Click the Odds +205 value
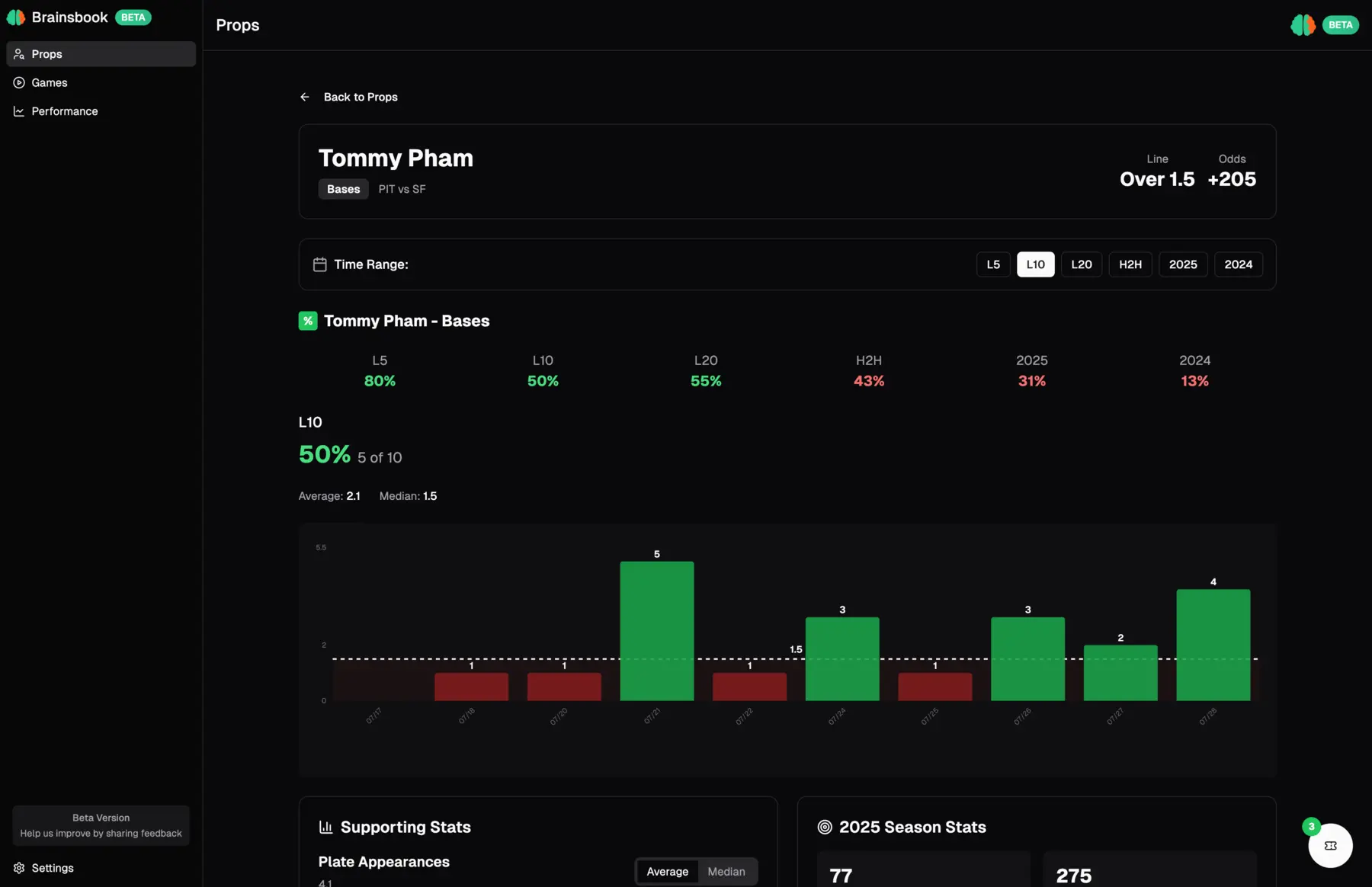 [1232, 179]
